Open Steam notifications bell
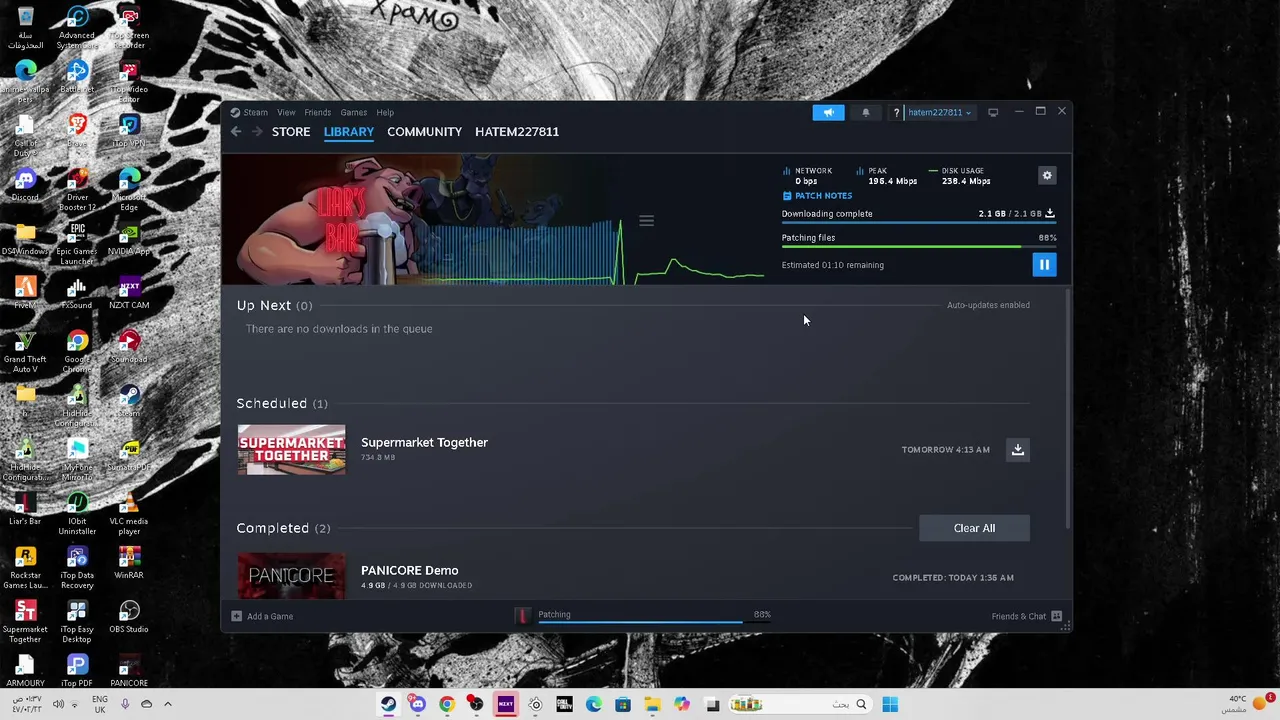Viewport: 1280px width, 720px height. [x=866, y=112]
